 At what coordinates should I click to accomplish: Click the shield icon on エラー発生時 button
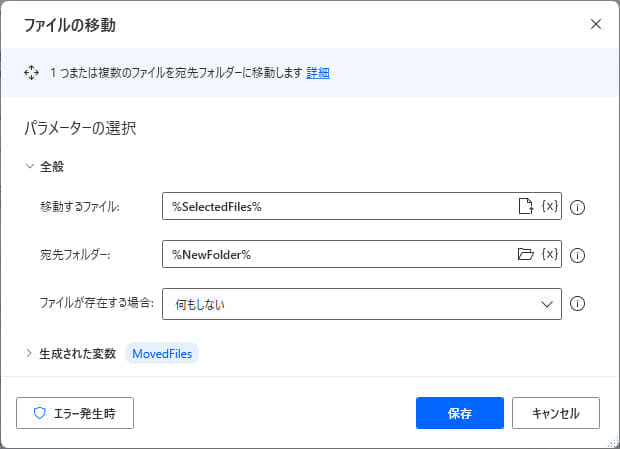click(40, 413)
